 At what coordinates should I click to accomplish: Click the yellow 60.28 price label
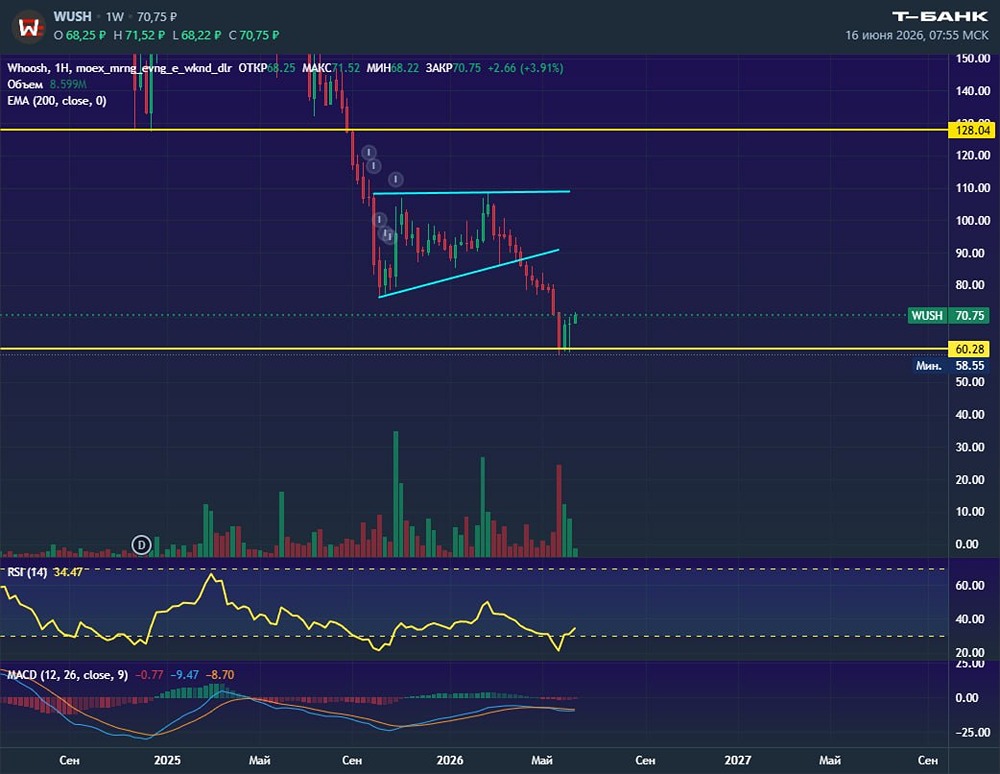(x=969, y=349)
